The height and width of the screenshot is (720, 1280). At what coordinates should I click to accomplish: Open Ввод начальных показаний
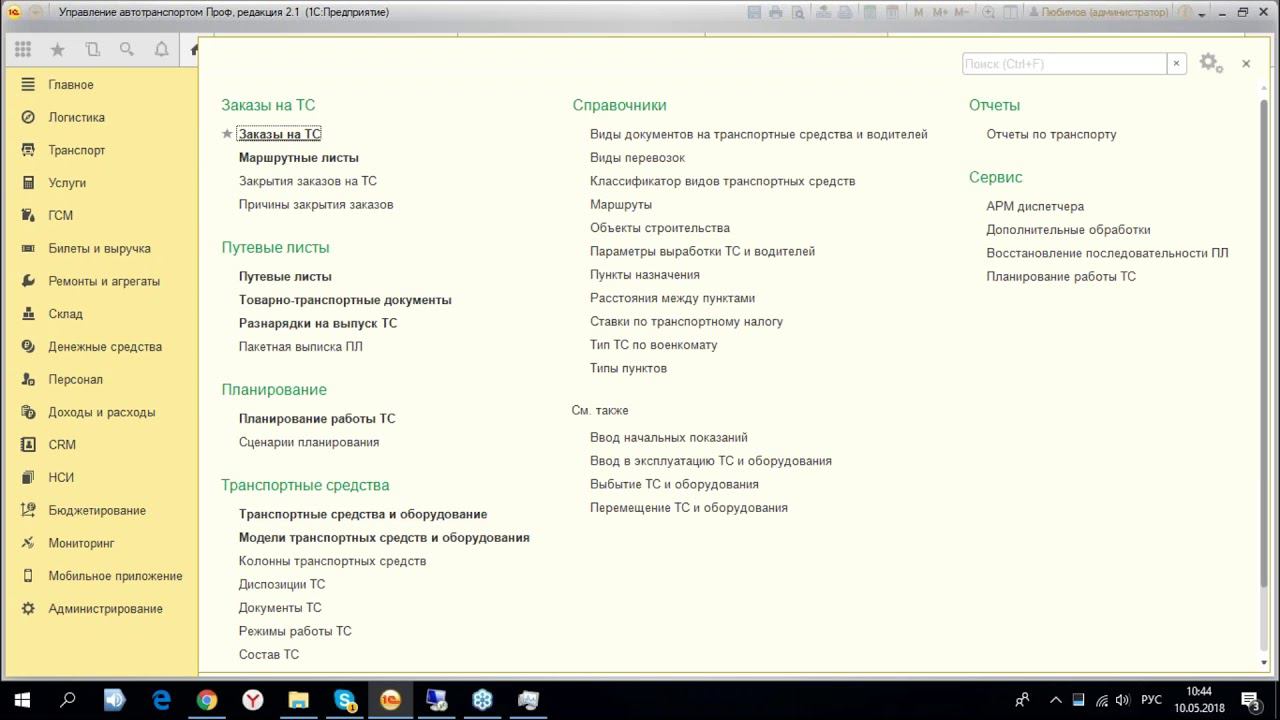(x=669, y=438)
